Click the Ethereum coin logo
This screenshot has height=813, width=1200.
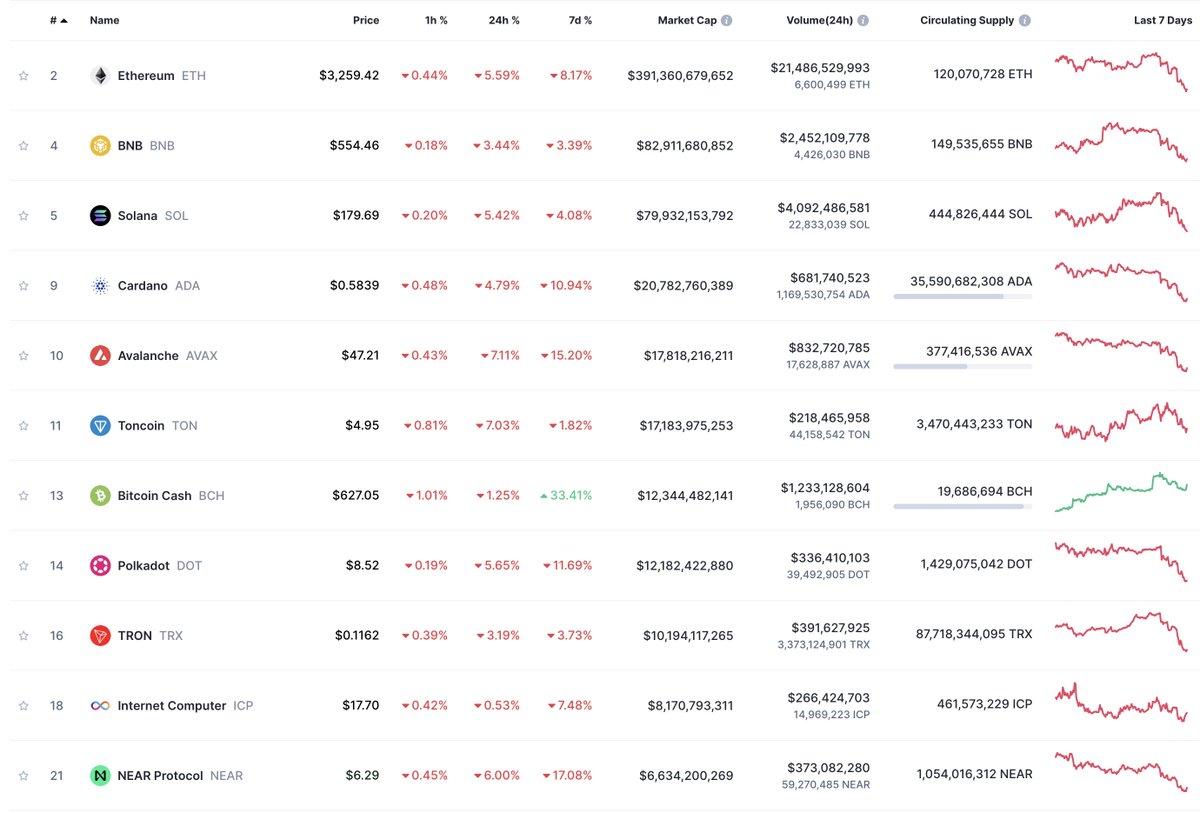tap(100, 76)
